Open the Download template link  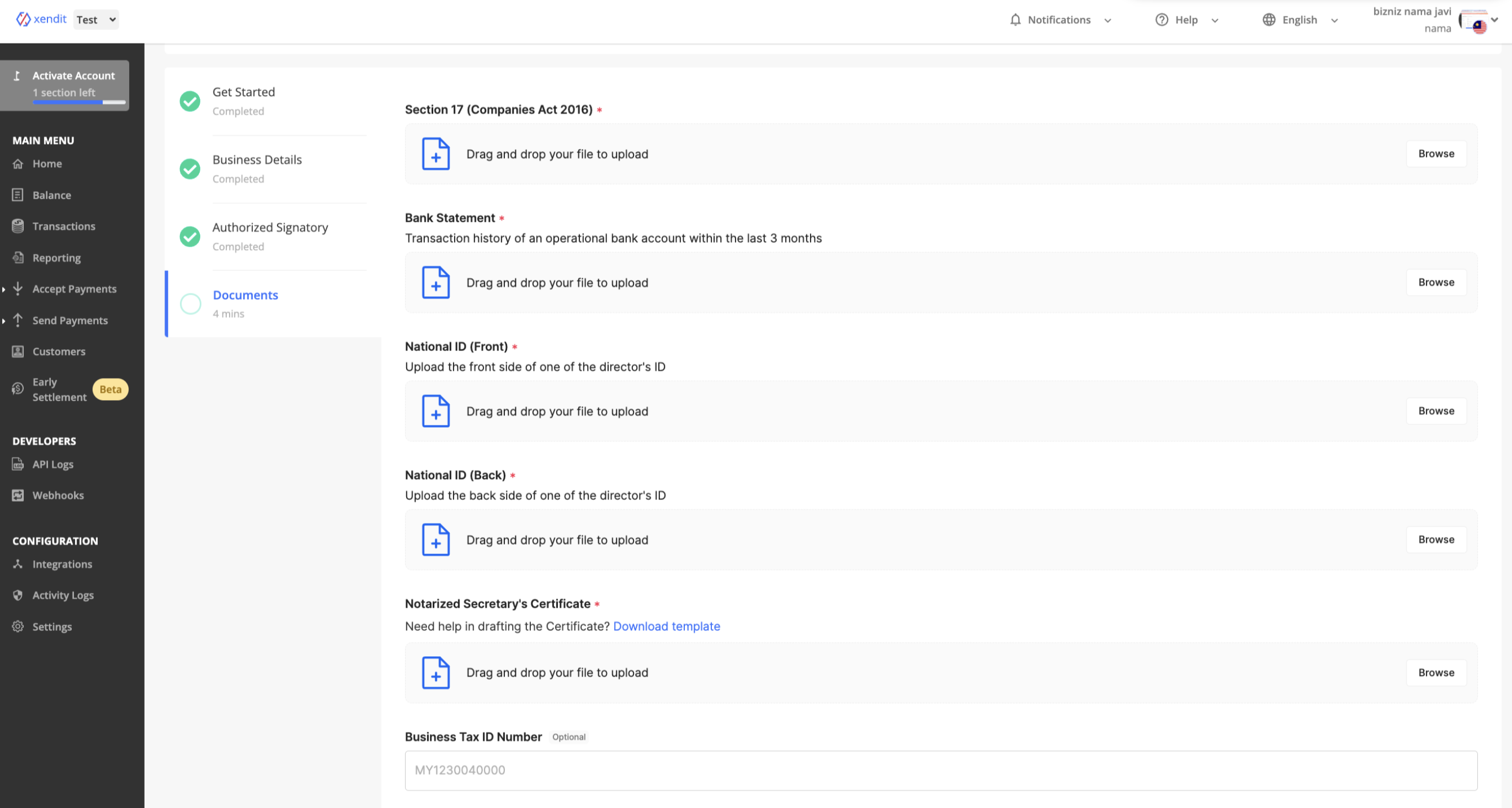pyautogui.click(x=666, y=626)
